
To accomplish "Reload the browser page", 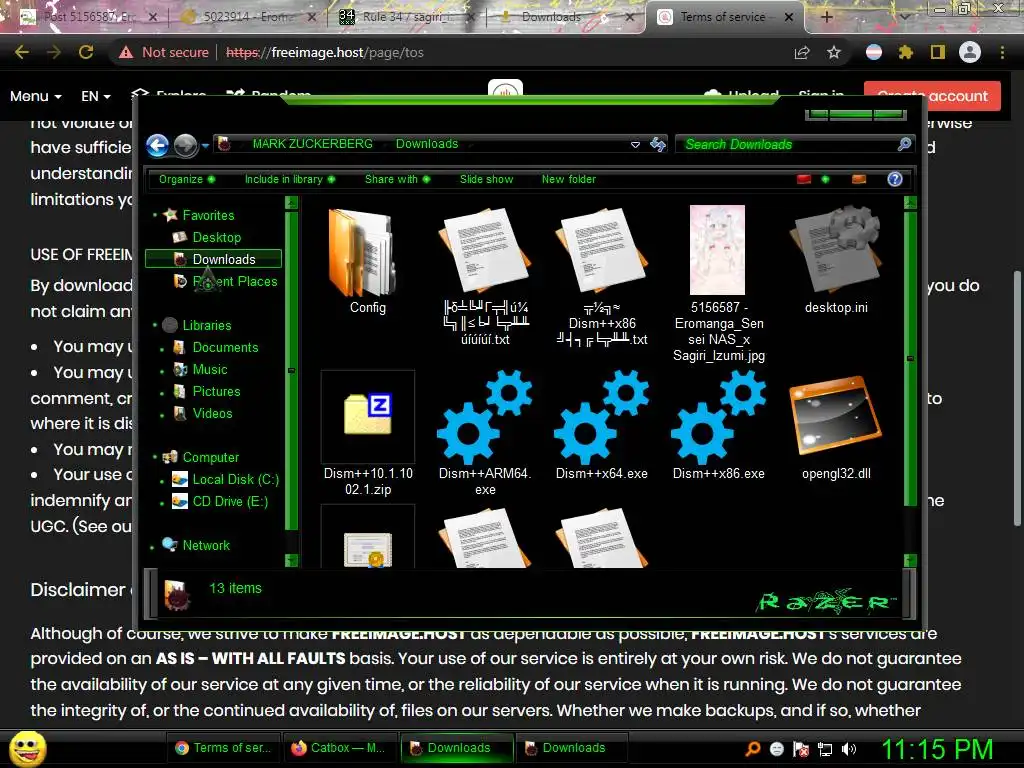I will [x=86, y=52].
